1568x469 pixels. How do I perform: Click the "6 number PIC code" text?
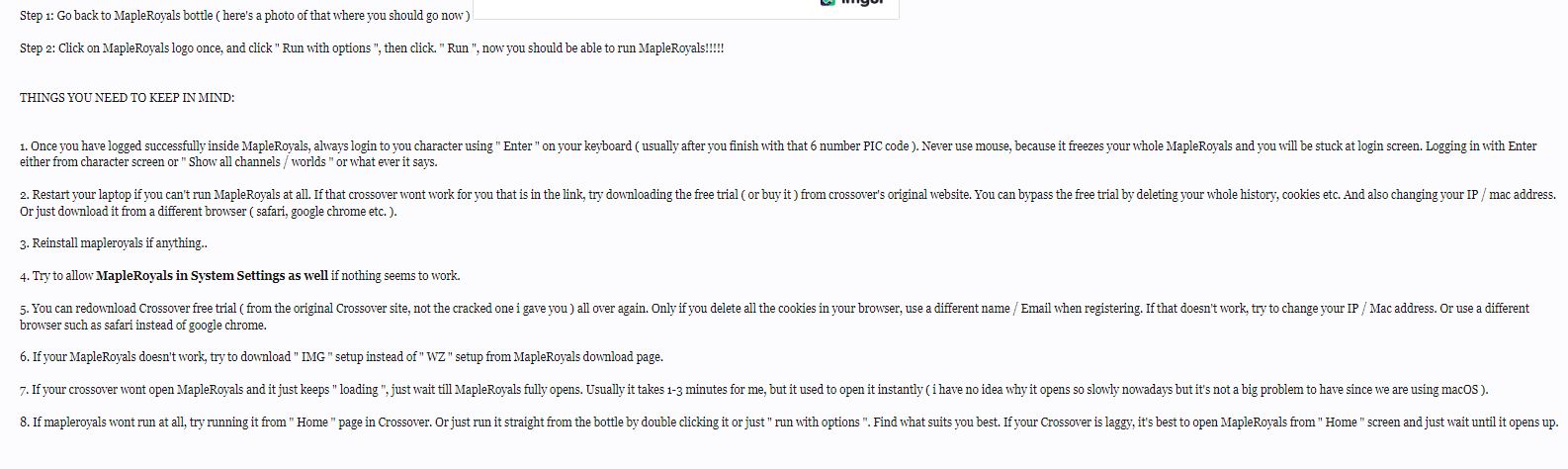point(847,146)
